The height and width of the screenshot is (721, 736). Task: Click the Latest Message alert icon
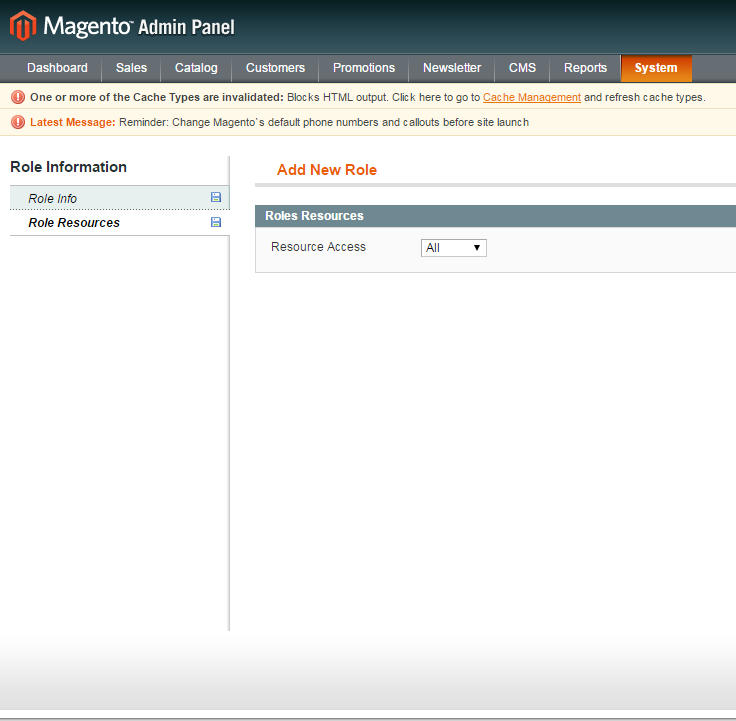18,122
